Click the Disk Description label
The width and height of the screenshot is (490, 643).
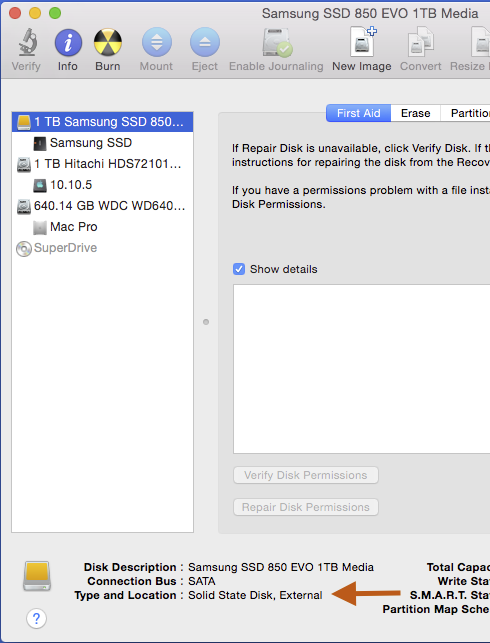coord(130,567)
